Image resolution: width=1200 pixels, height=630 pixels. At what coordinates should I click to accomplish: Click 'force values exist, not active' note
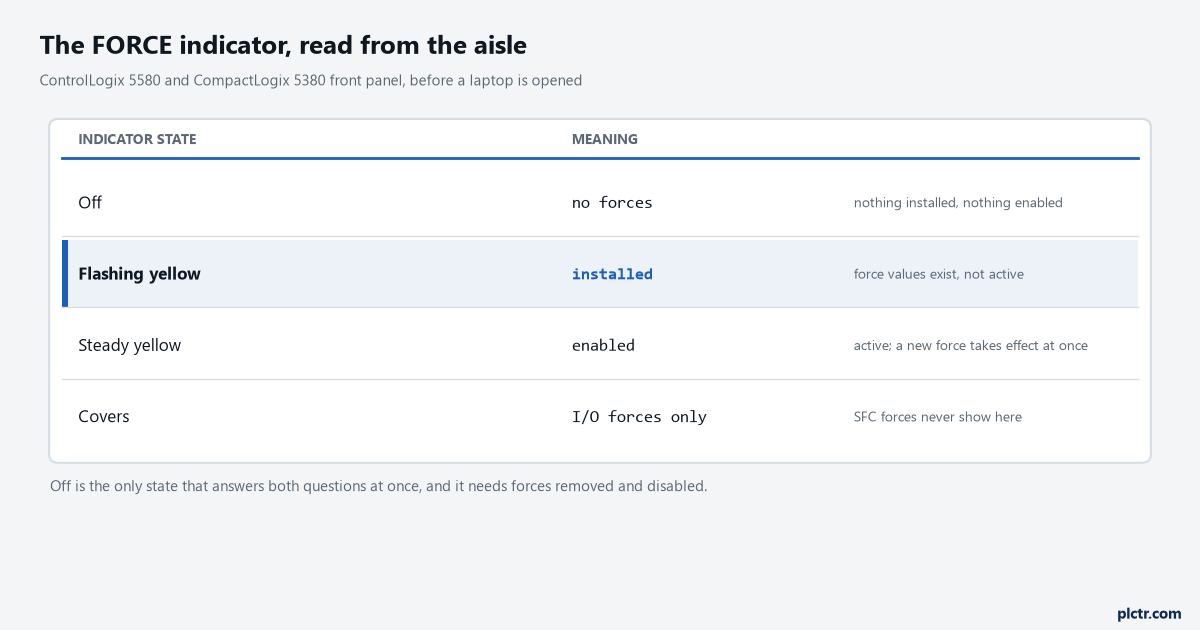coord(939,274)
